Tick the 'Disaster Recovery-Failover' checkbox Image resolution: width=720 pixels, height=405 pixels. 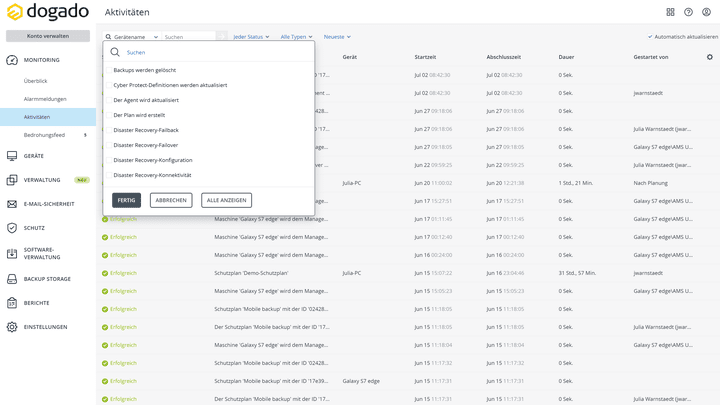[x=109, y=145]
